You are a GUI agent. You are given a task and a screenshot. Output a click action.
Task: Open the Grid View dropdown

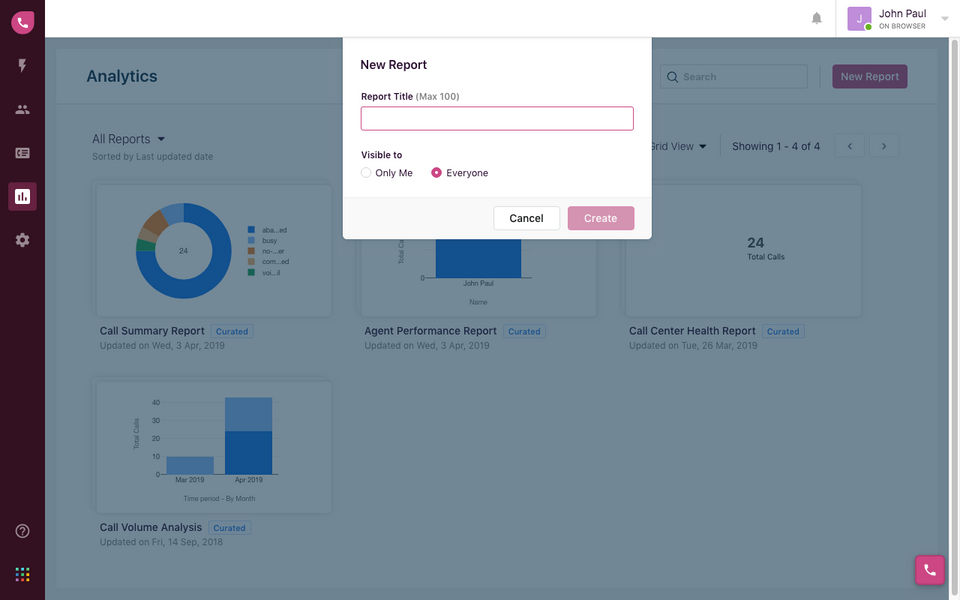pos(678,146)
